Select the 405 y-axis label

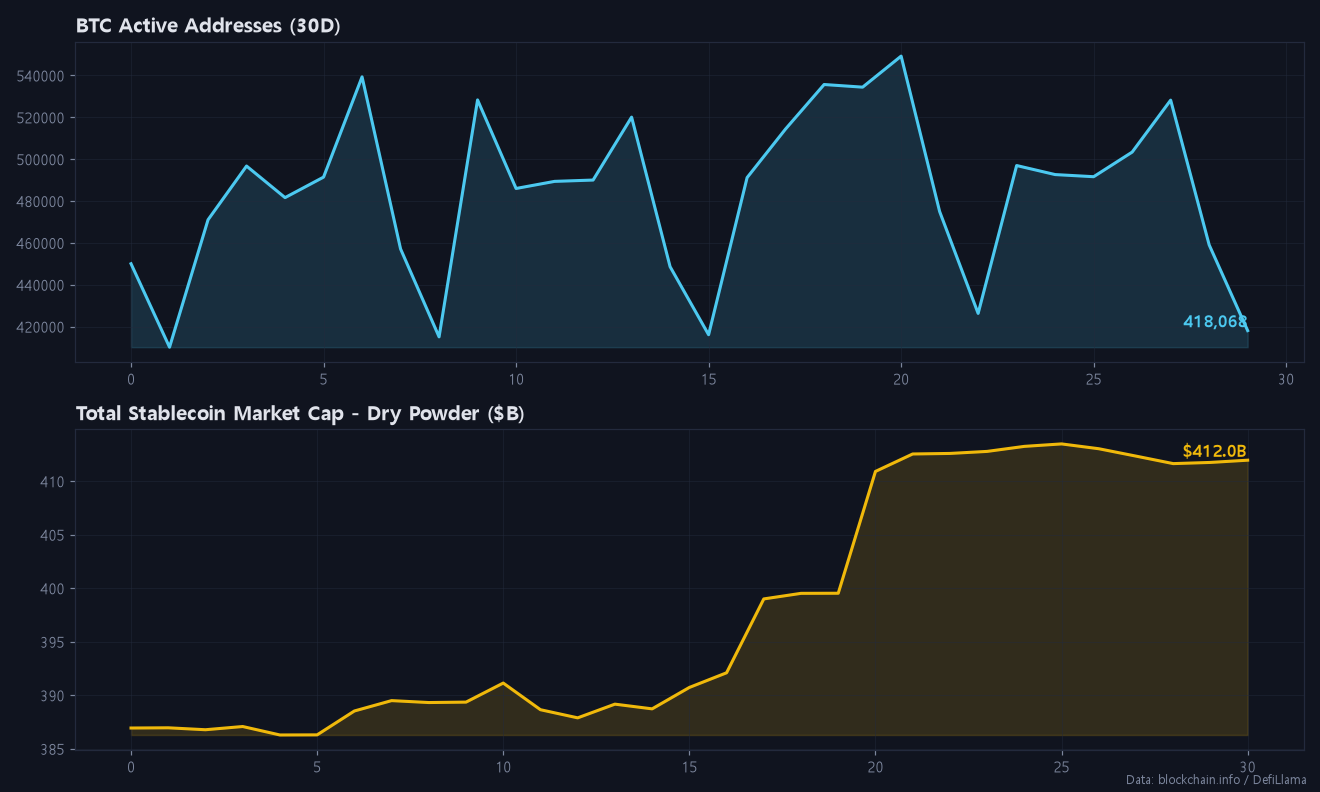pos(54,536)
